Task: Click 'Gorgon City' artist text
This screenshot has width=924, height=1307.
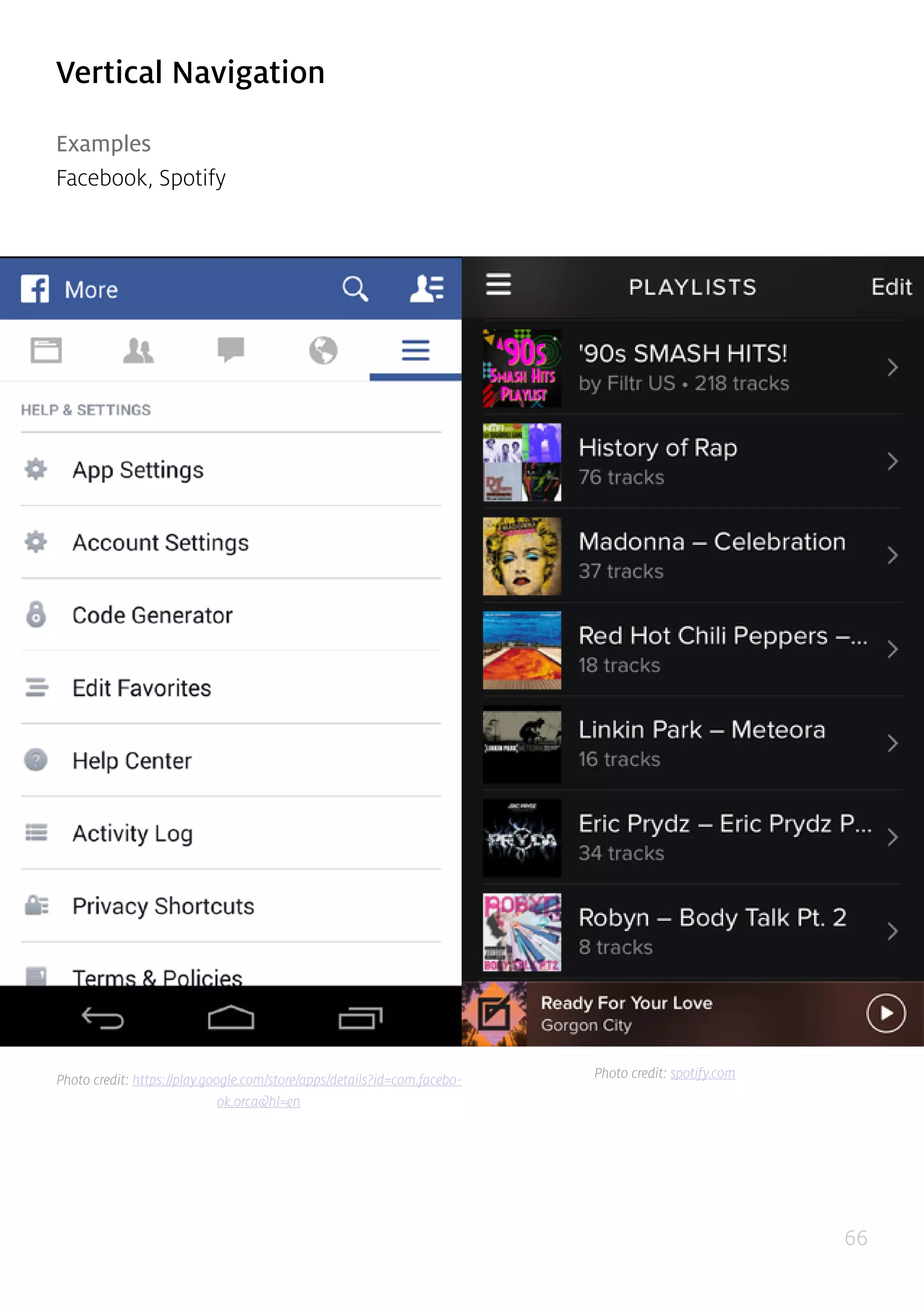Action: pos(586,1025)
